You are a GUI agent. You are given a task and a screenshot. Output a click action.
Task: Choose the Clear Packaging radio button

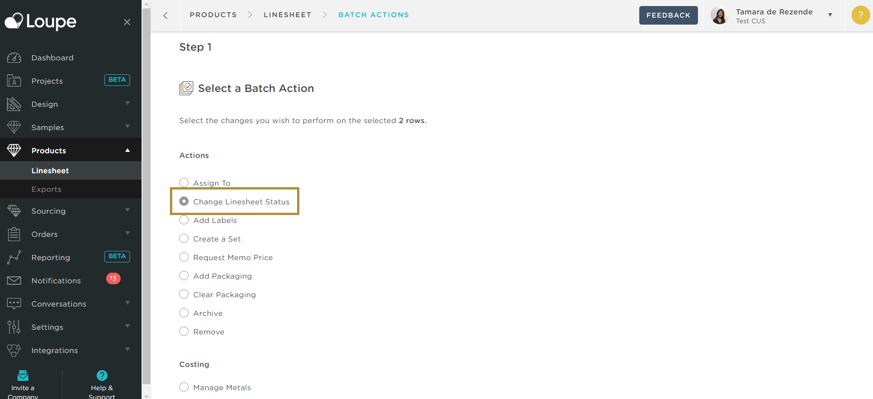click(x=184, y=294)
